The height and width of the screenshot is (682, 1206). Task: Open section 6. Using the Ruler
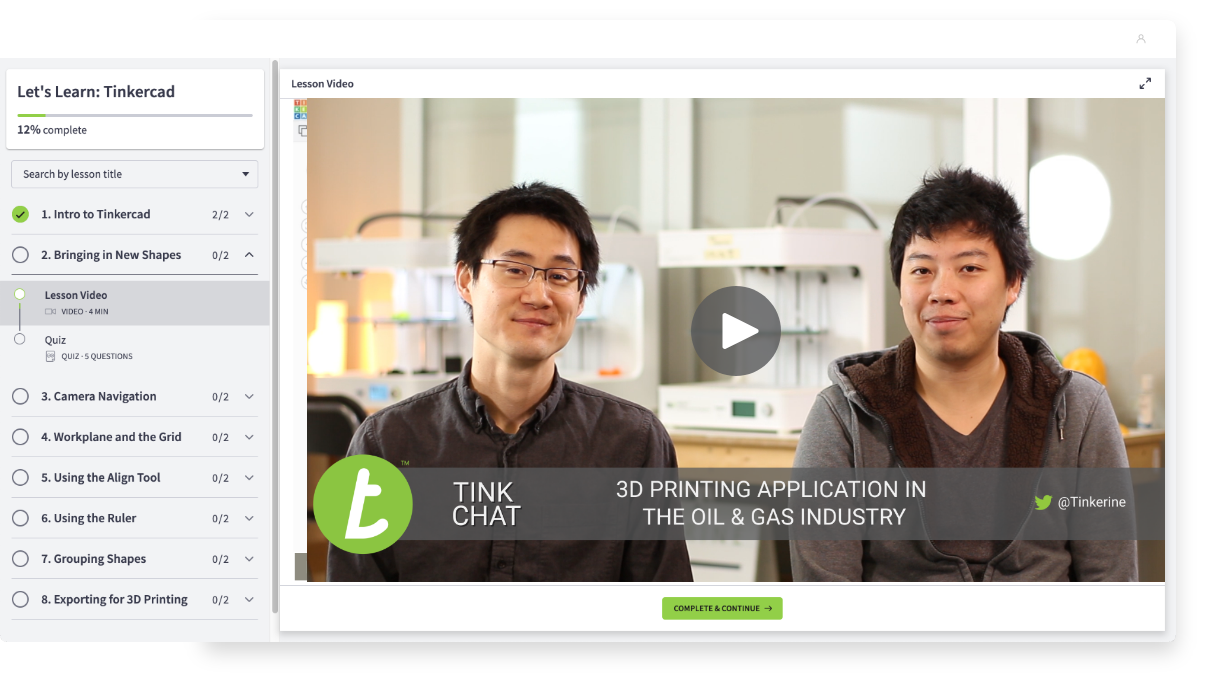(x=134, y=518)
